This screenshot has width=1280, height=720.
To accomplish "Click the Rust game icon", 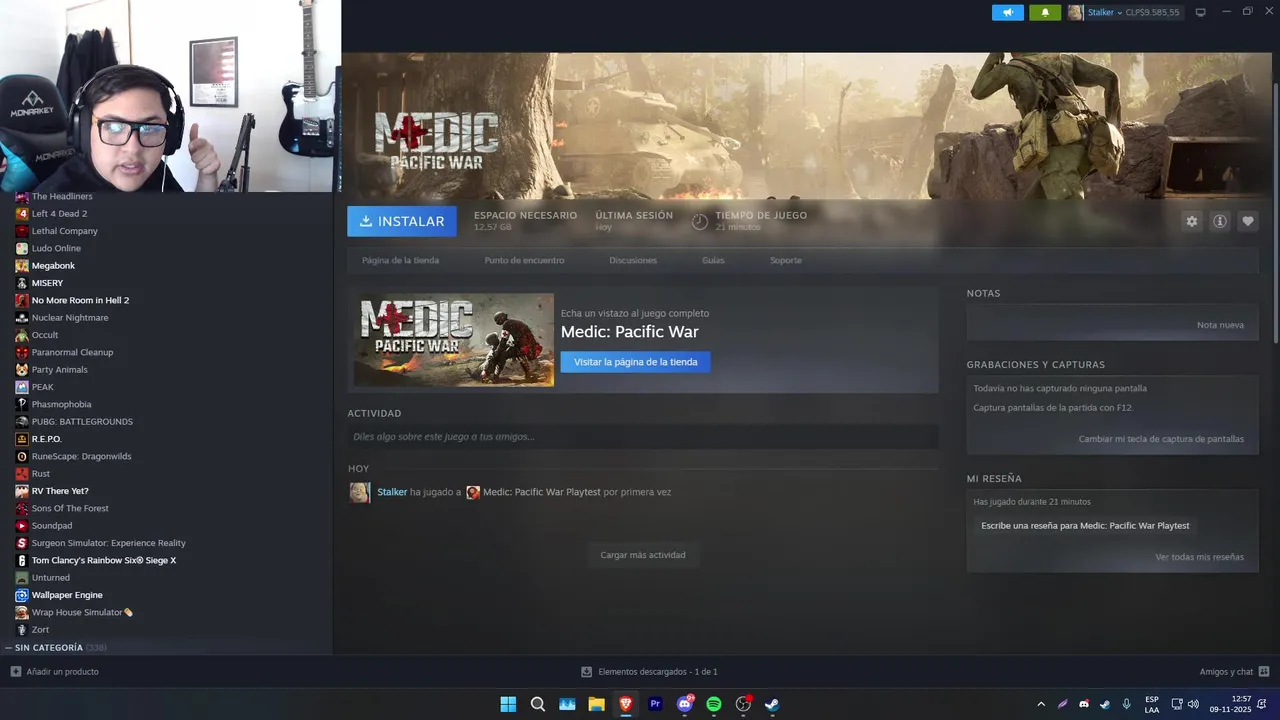I will click(22, 474).
